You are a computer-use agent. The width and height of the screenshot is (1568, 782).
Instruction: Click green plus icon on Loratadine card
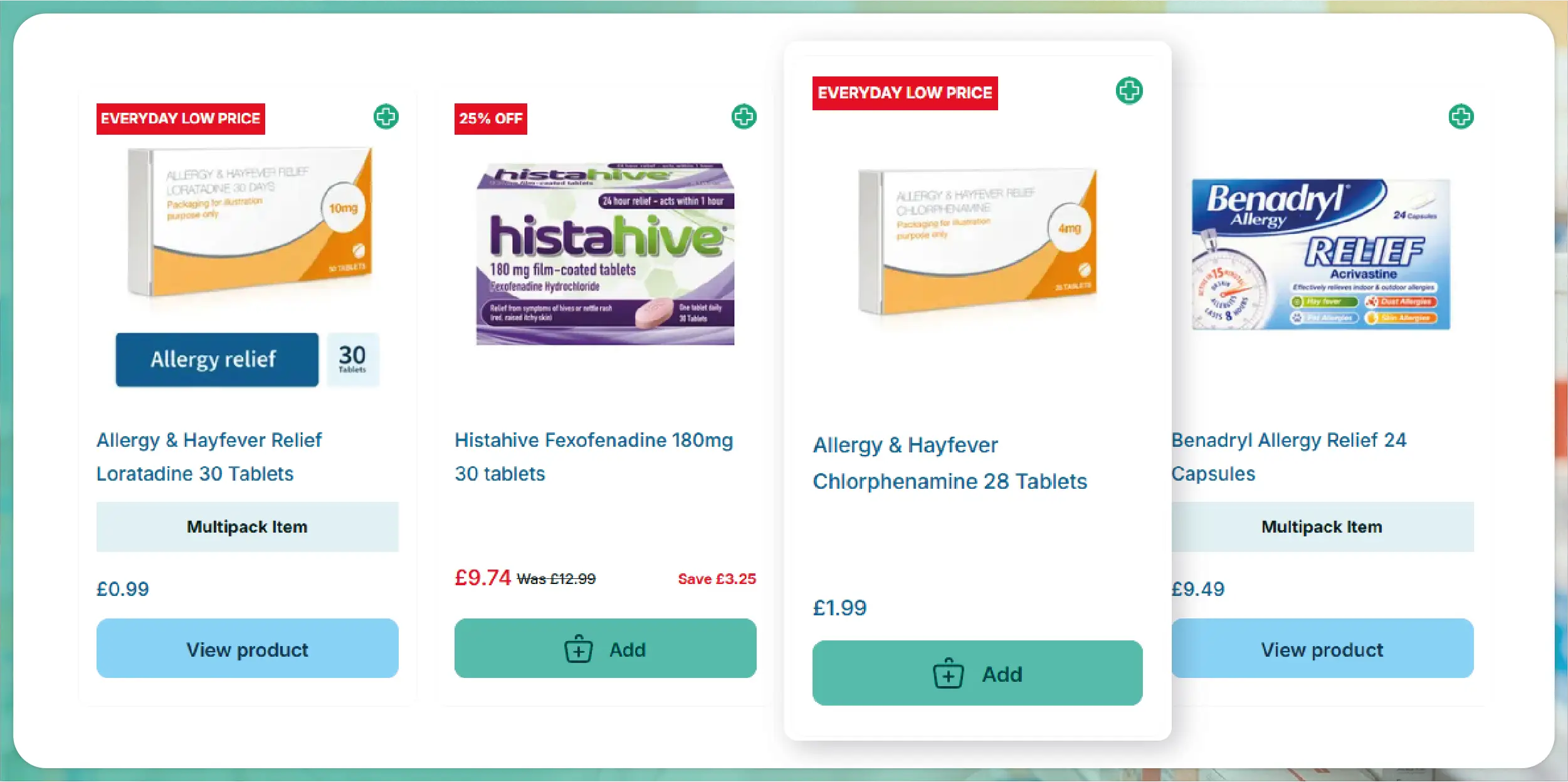coord(386,117)
